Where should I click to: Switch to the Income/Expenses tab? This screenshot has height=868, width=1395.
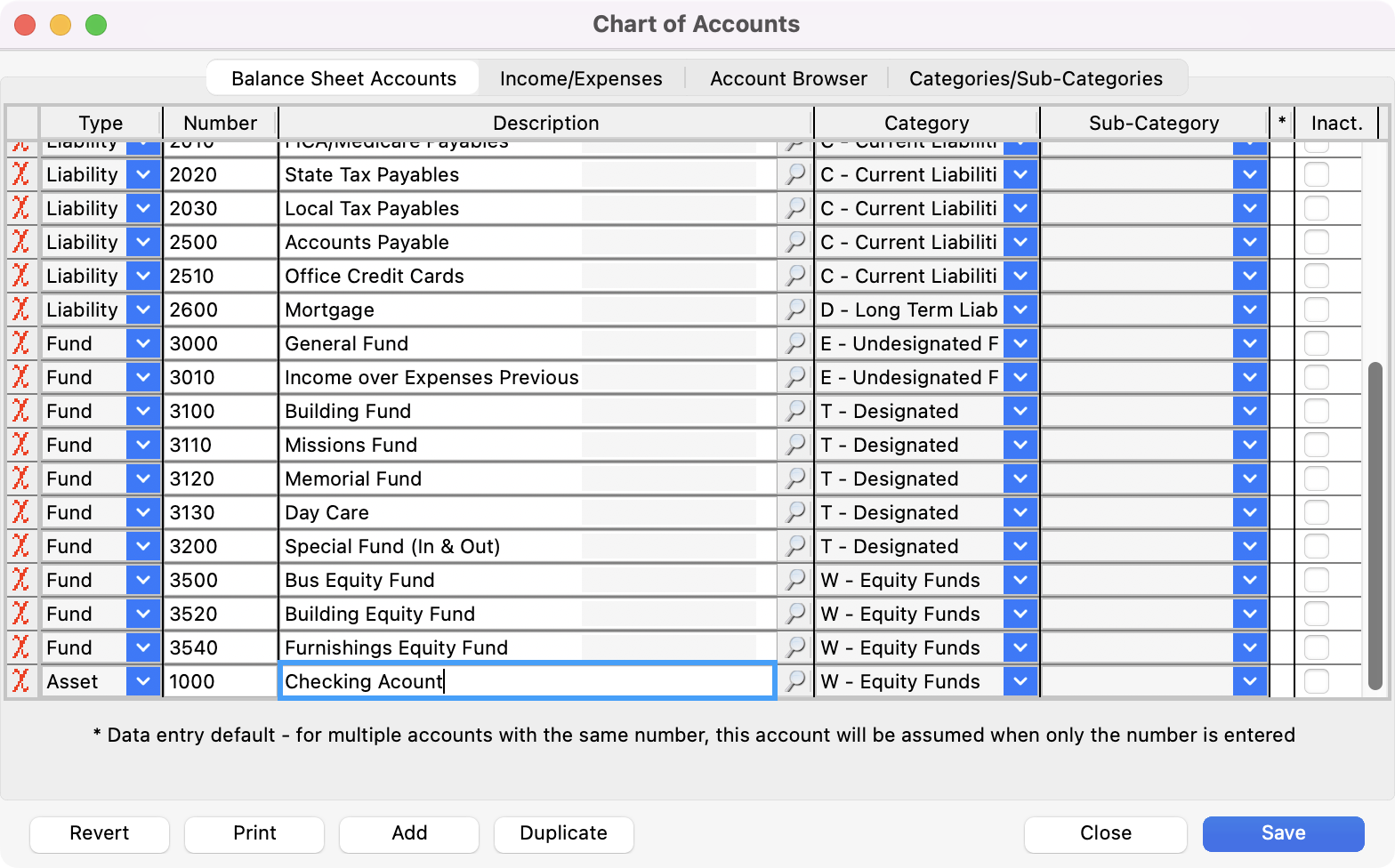pos(581,78)
